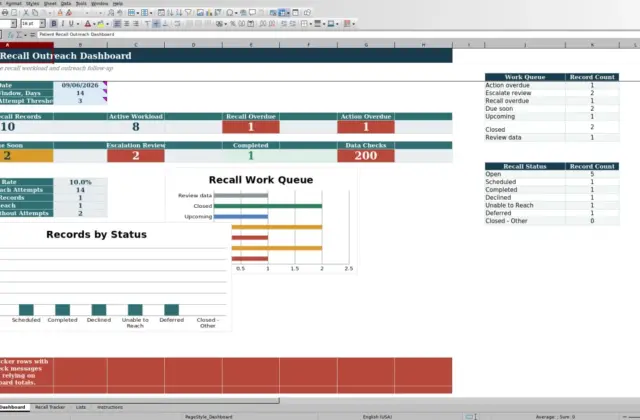This screenshot has height=420, width=640.
Task: Open the Border Style dropdown arrow
Action: [324, 24]
